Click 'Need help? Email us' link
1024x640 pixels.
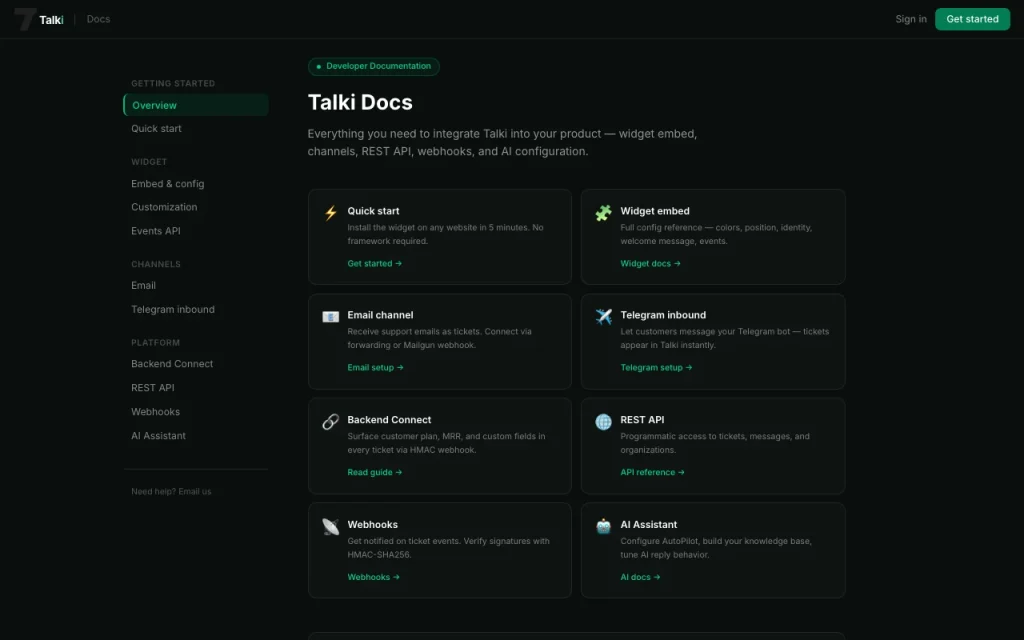click(x=171, y=492)
